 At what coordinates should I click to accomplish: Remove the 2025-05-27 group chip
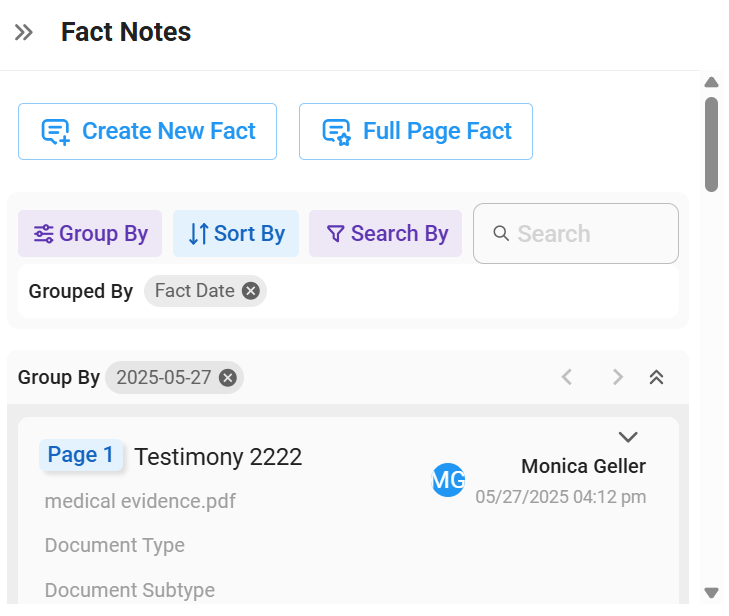228,378
